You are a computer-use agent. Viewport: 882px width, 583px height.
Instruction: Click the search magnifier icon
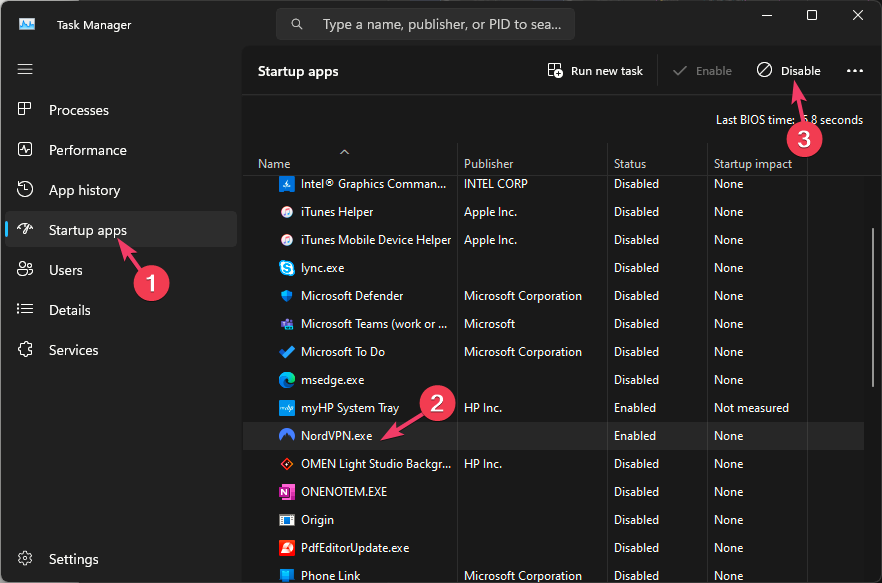[296, 24]
